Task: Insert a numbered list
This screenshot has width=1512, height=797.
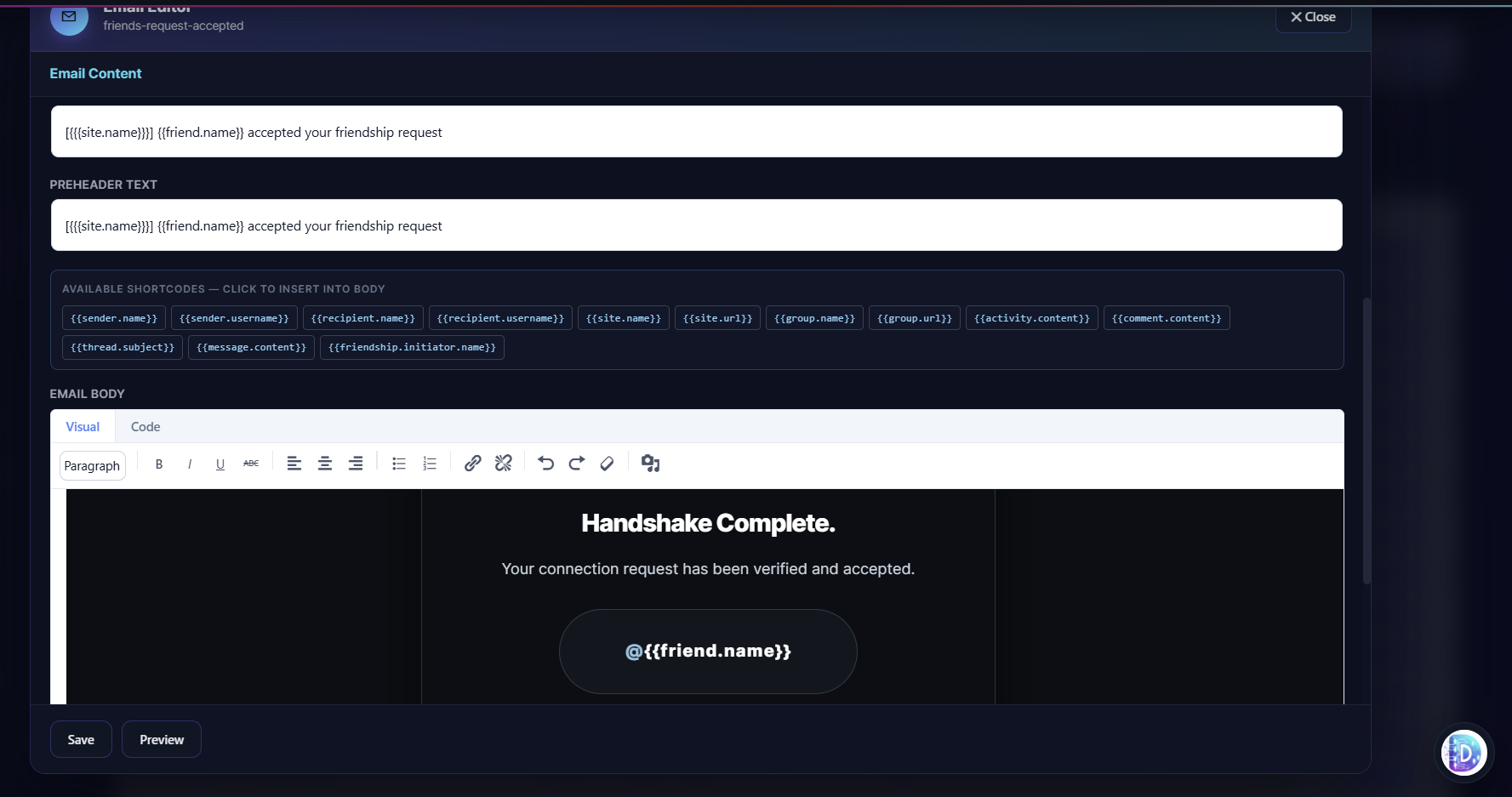Action: [x=430, y=464]
